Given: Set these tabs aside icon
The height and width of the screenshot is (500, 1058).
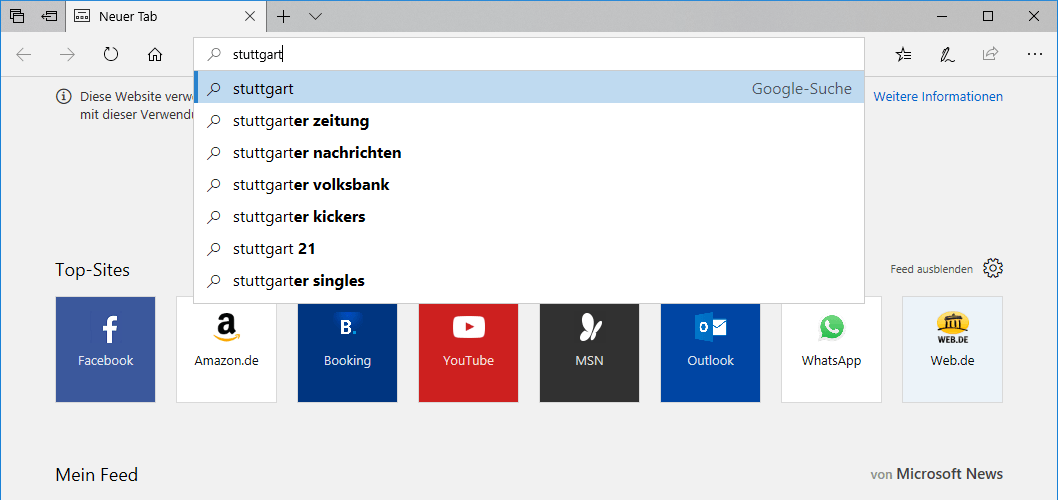Looking at the screenshot, I should [49, 16].
